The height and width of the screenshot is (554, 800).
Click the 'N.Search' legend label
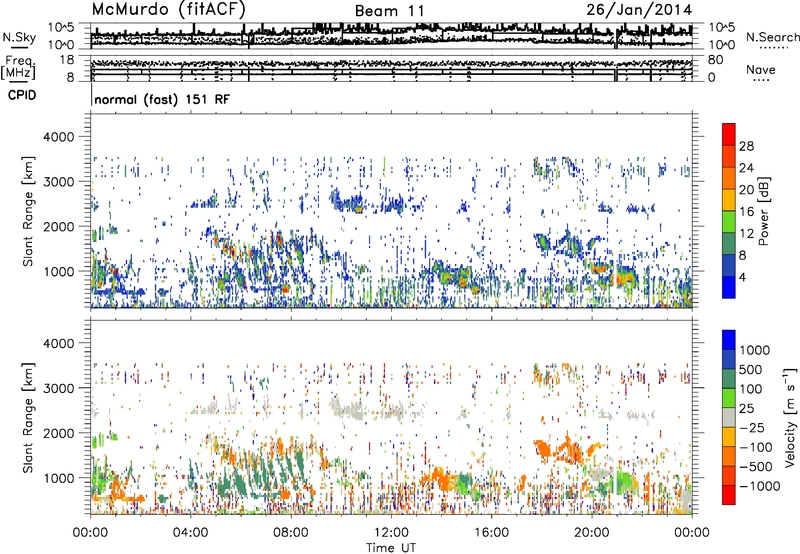pos(772,37)
